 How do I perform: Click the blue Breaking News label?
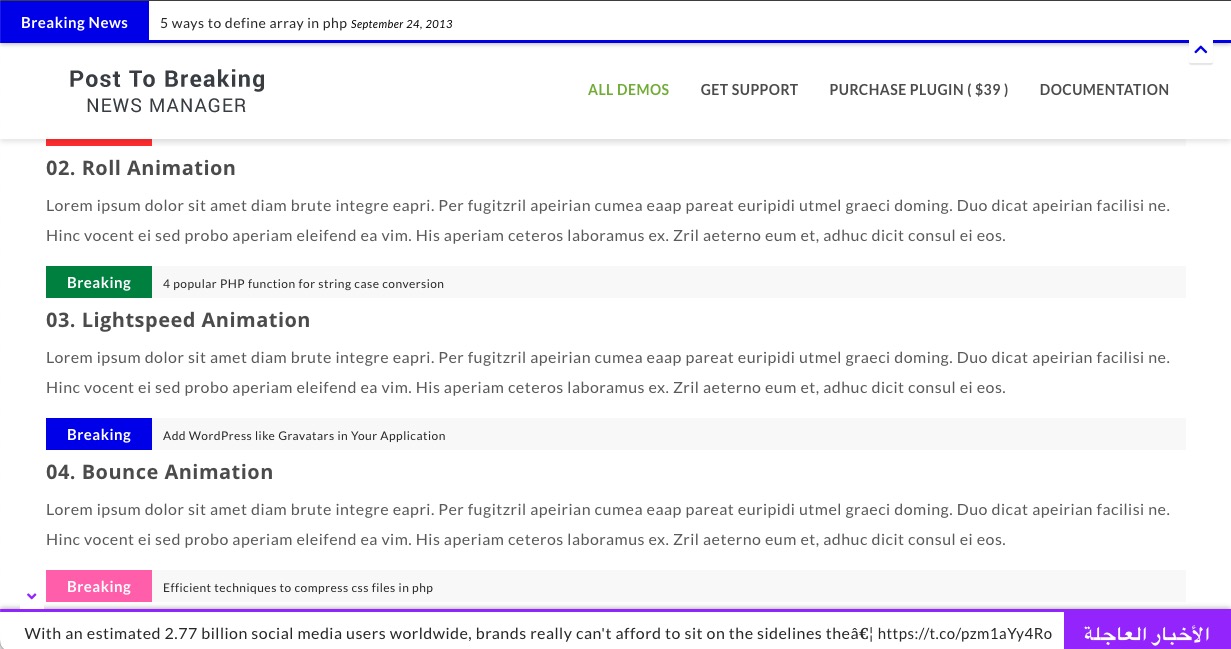74,22
